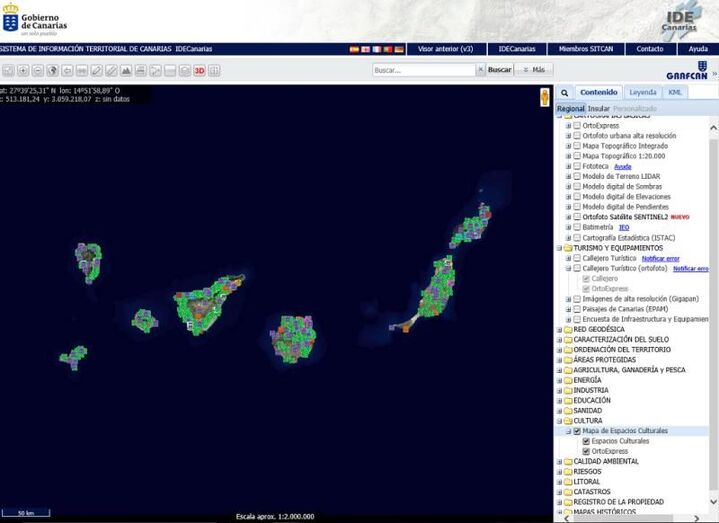The height and width of the screenshot is (523, 719).
Task: Click the zoom out (−) toolbar icon
Action: [38, 70]
